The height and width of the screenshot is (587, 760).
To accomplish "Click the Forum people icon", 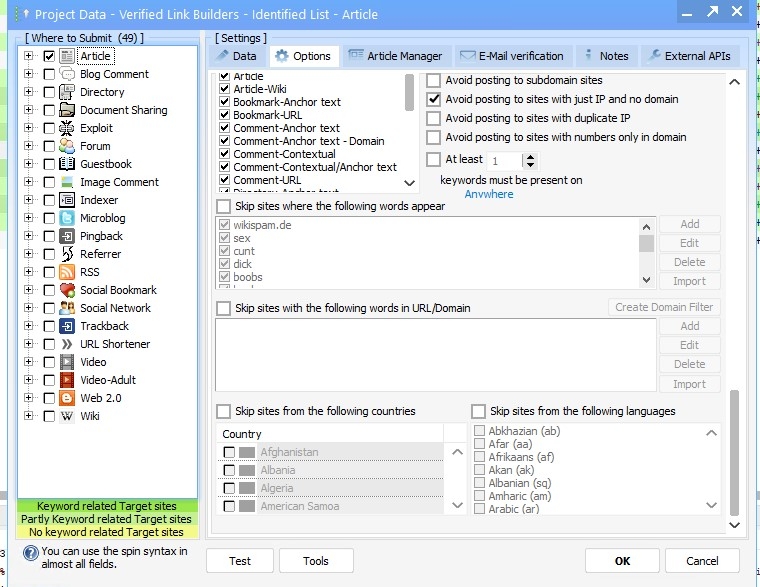I will [x=67, y=146].
